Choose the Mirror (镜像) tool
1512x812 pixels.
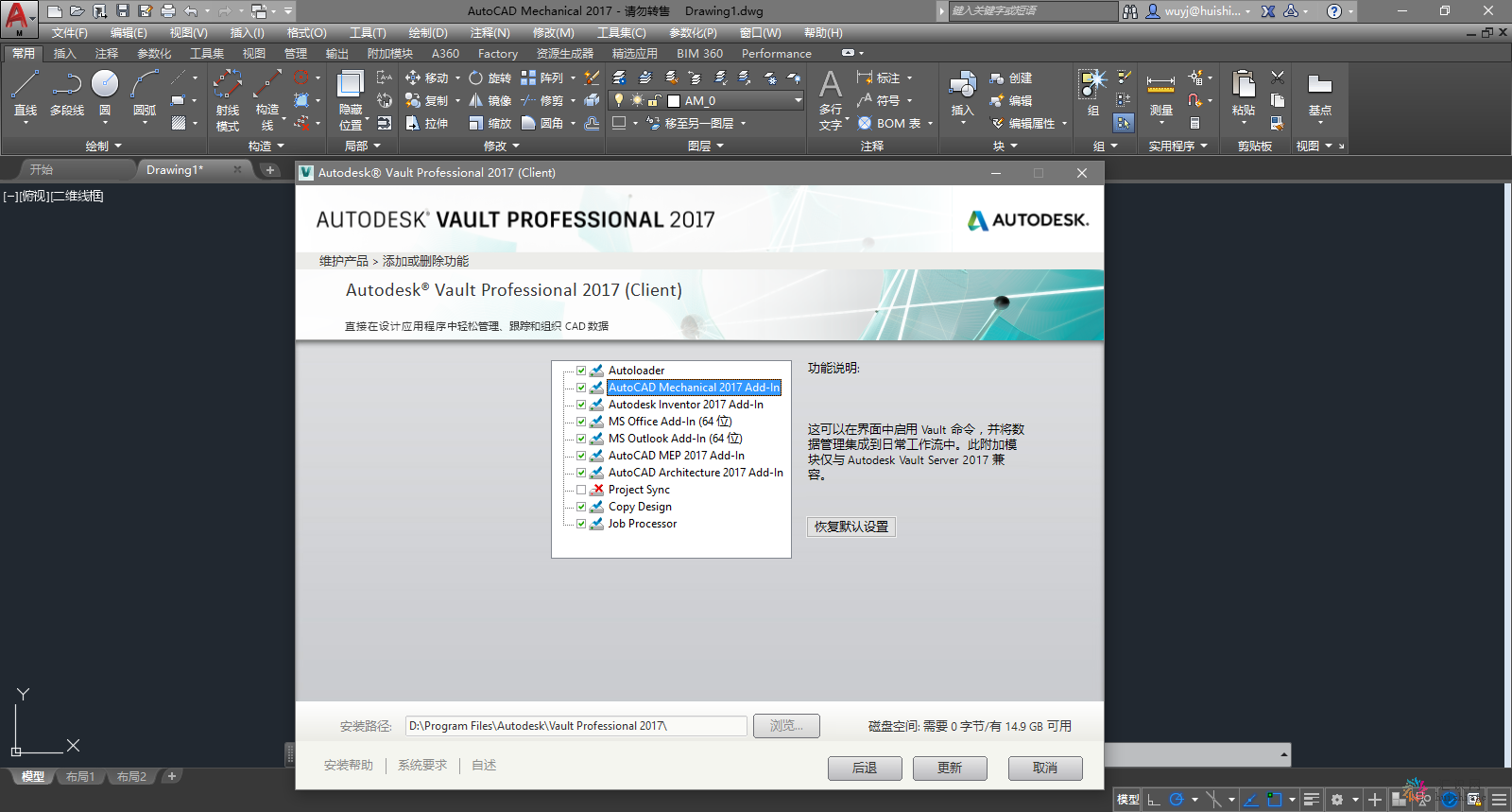(x=490, y=100)
